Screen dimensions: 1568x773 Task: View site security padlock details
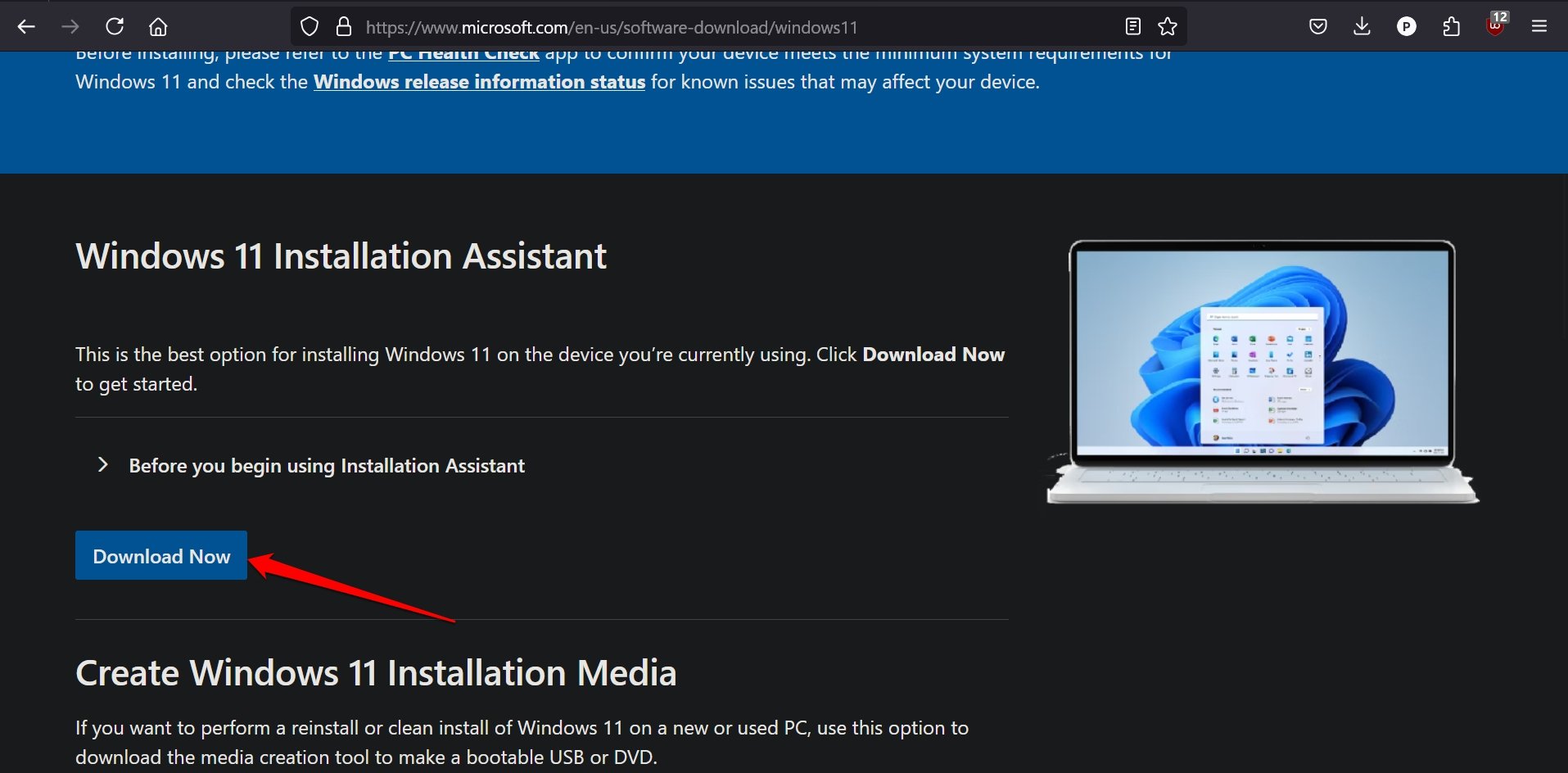point(344,27)
